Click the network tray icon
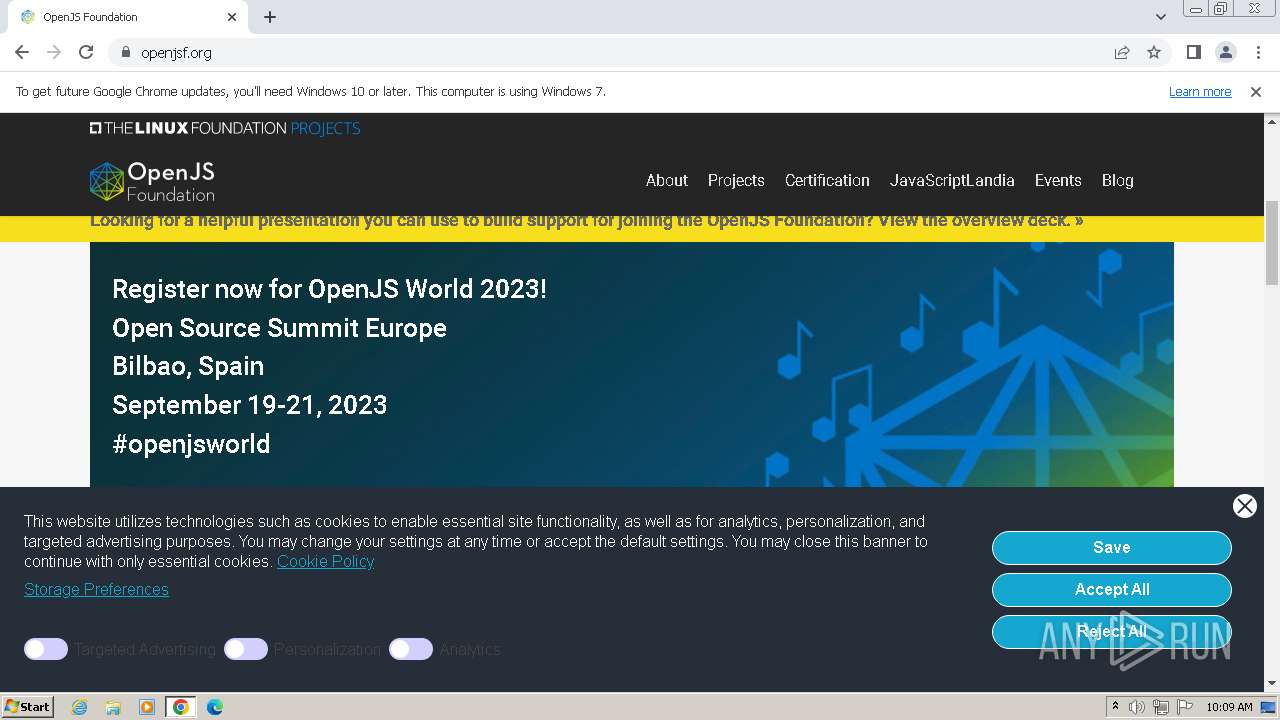Screen dimensions: 1280x720 pos(1161,707)
